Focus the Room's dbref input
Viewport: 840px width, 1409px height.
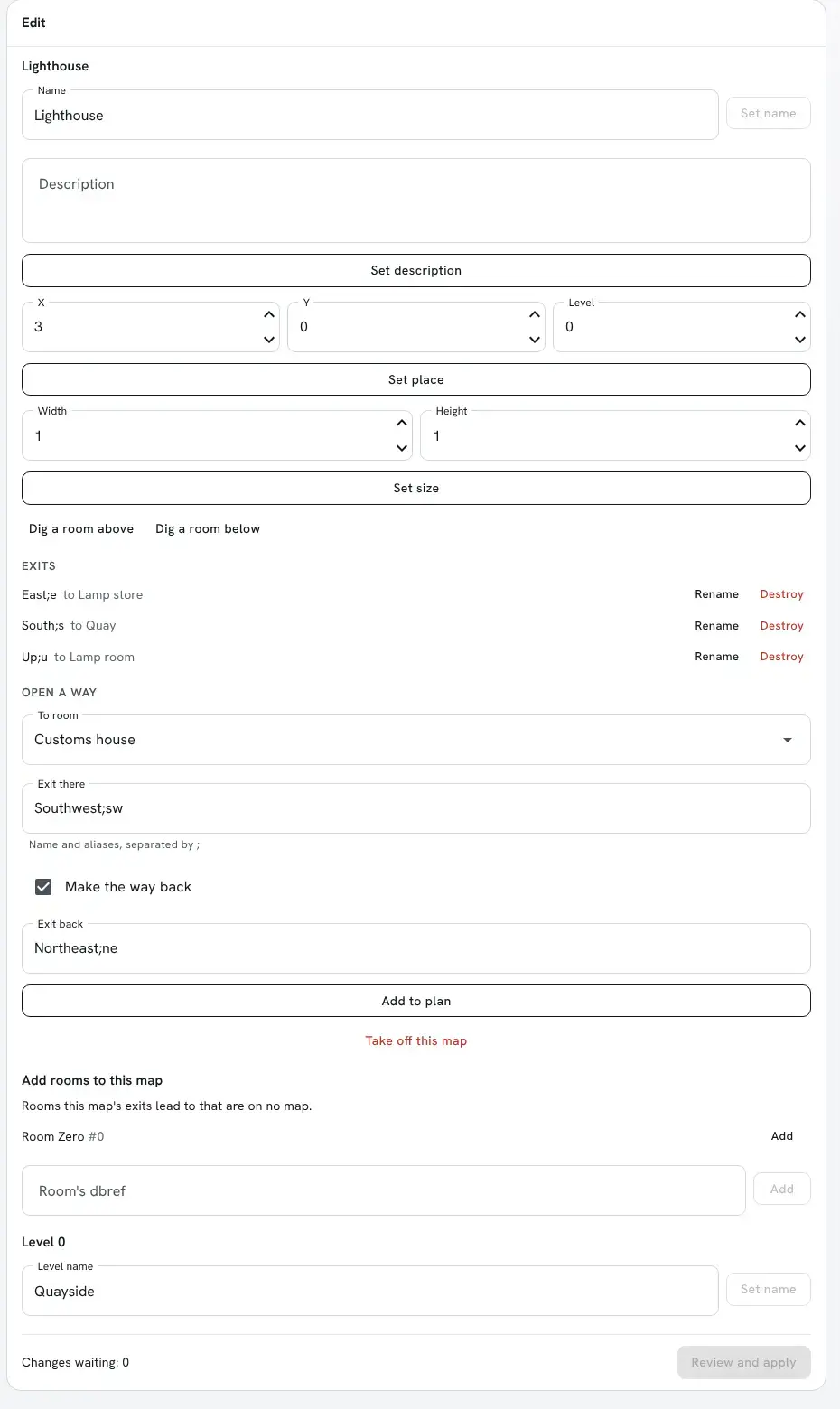coord(384,1190)
